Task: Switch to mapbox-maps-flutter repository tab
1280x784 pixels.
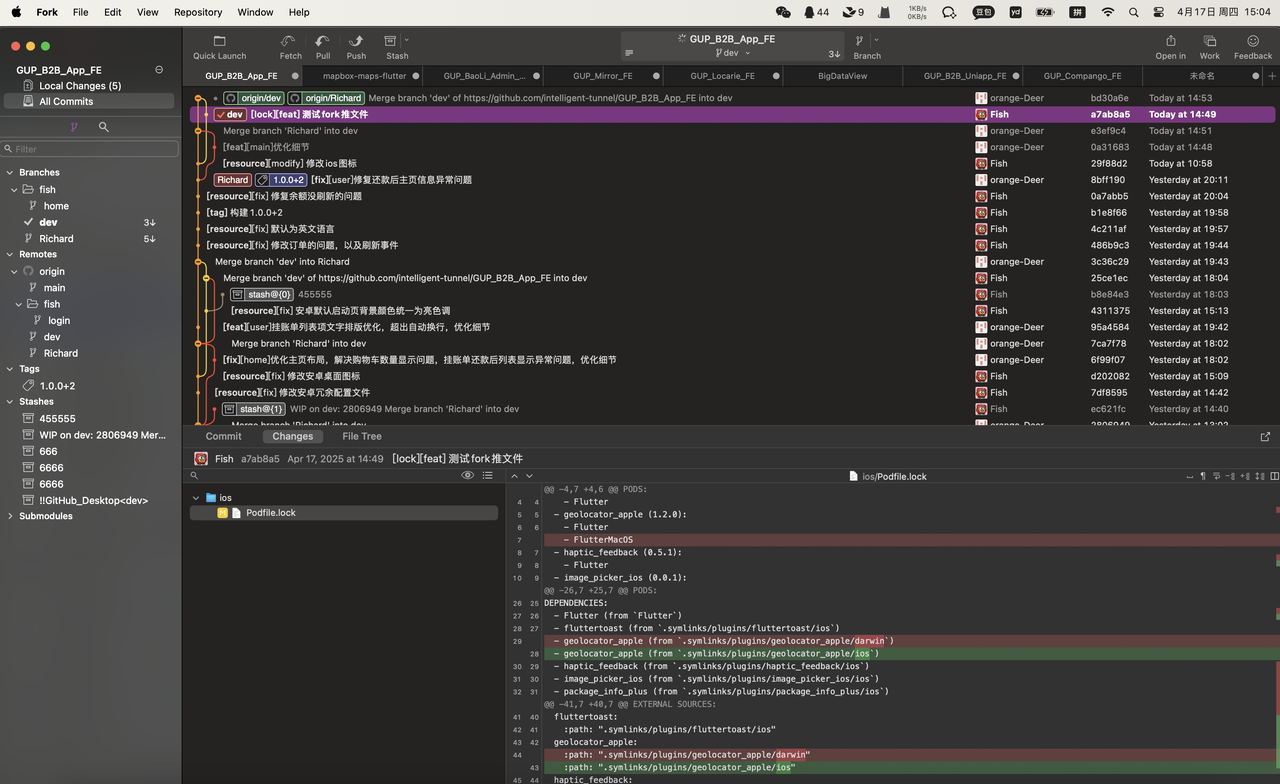Action: tap(364, 76)
